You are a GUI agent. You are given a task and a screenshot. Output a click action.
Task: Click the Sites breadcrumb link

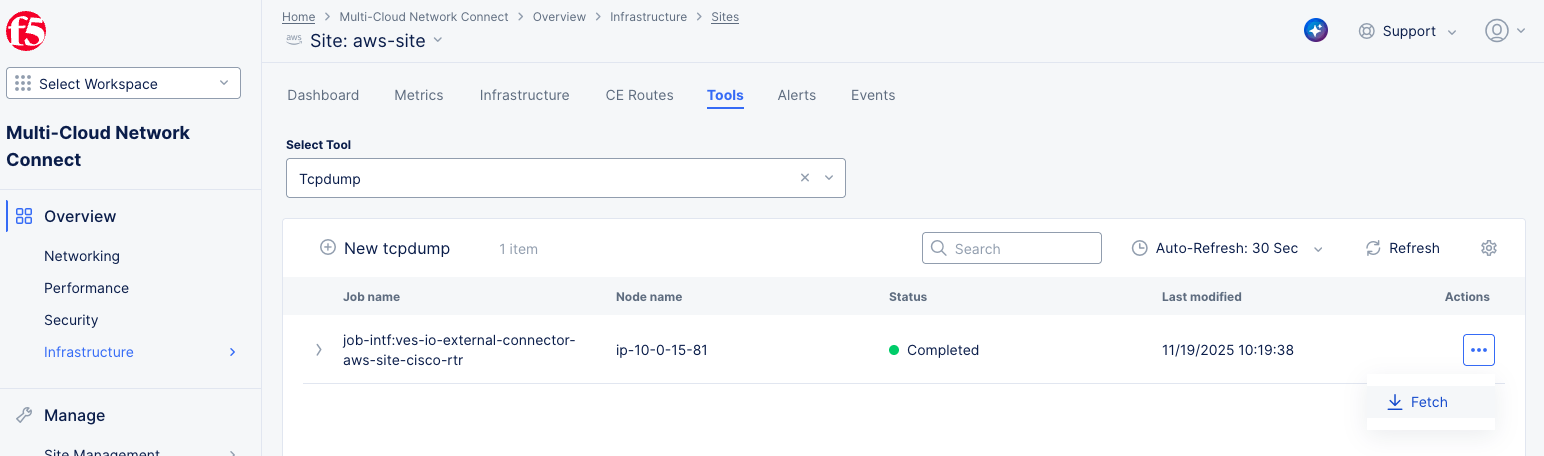(724, 17)
